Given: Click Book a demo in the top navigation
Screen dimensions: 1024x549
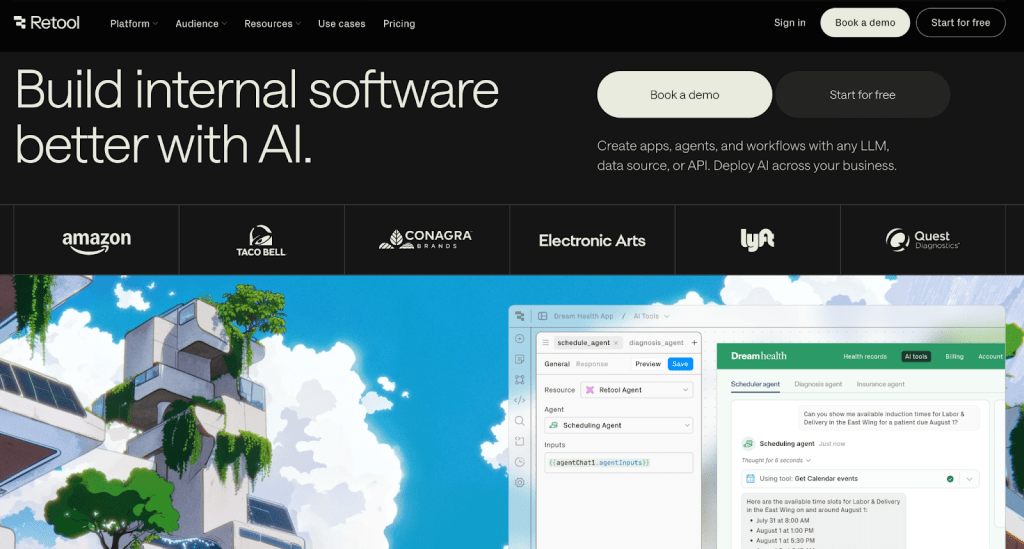Looking at the screenshot, I should tap(865, 23).
